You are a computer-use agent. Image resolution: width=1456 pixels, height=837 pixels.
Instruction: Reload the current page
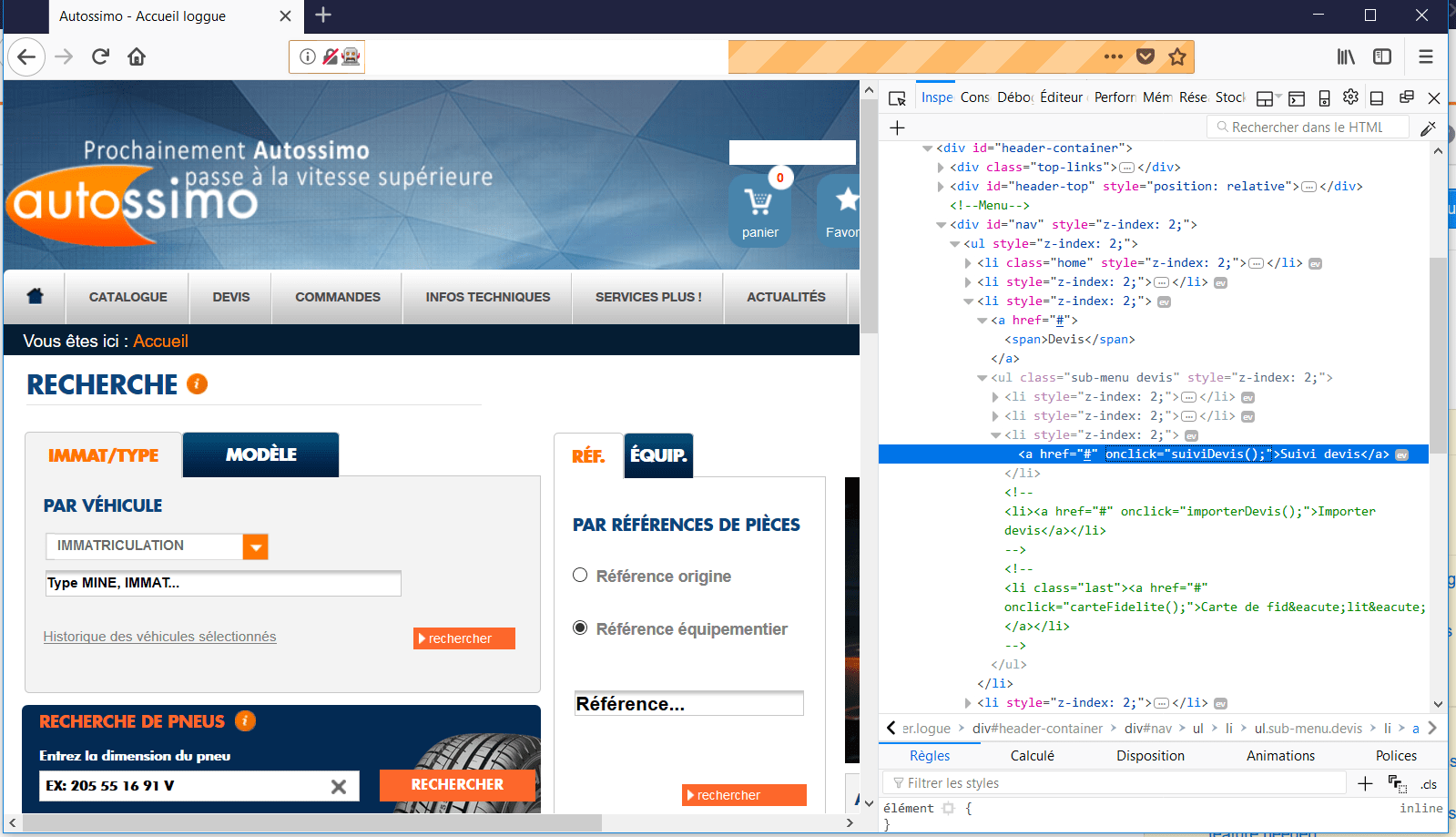pos(100,56)
